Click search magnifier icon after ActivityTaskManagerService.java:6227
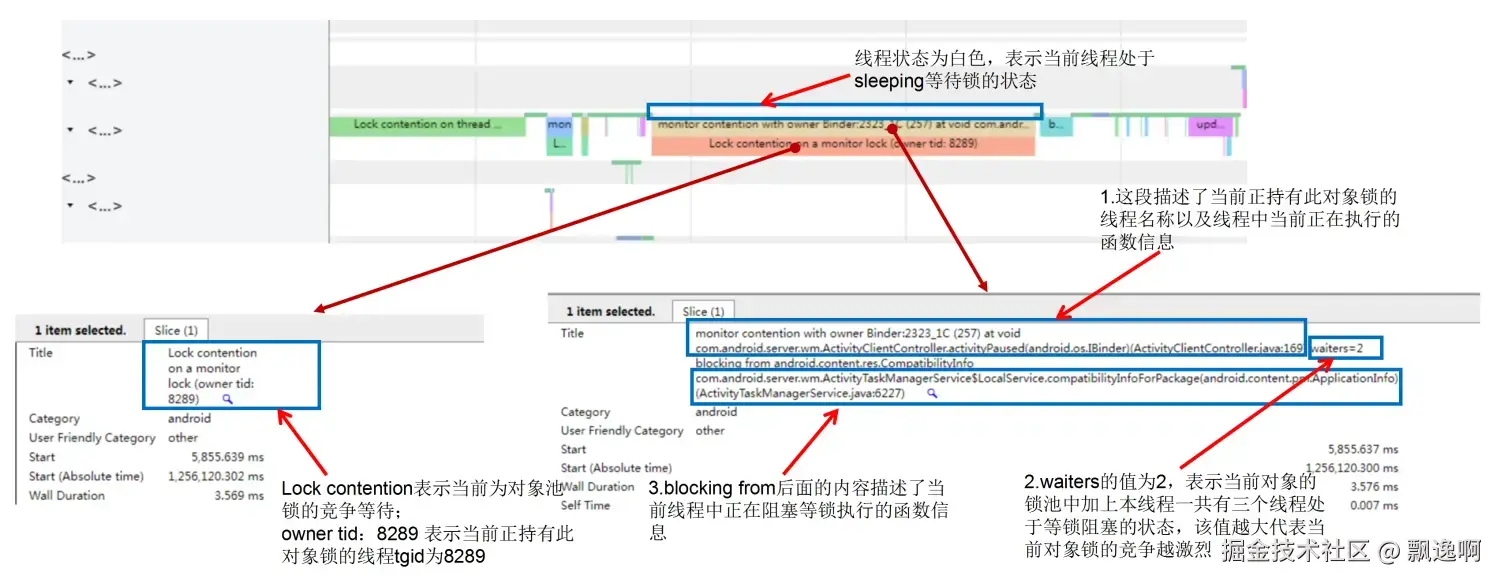Screen dimensions: 1500x583 coord(933,394)
